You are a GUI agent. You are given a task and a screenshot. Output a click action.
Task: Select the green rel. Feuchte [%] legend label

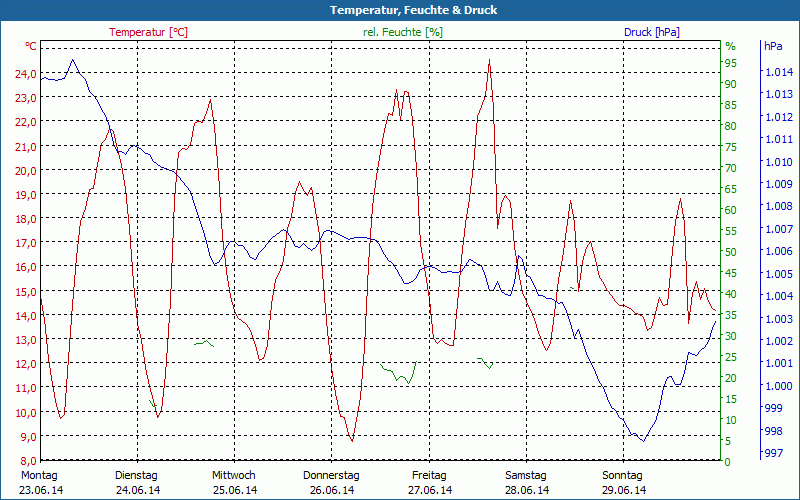pyautogui.click(x=403, y=32)
